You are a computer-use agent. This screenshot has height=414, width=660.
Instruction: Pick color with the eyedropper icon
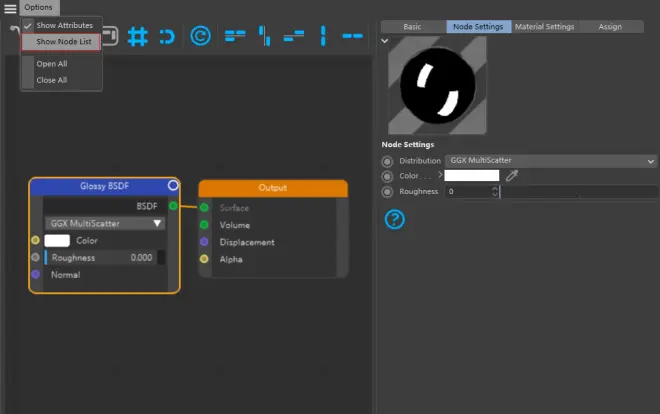(512, 175)
